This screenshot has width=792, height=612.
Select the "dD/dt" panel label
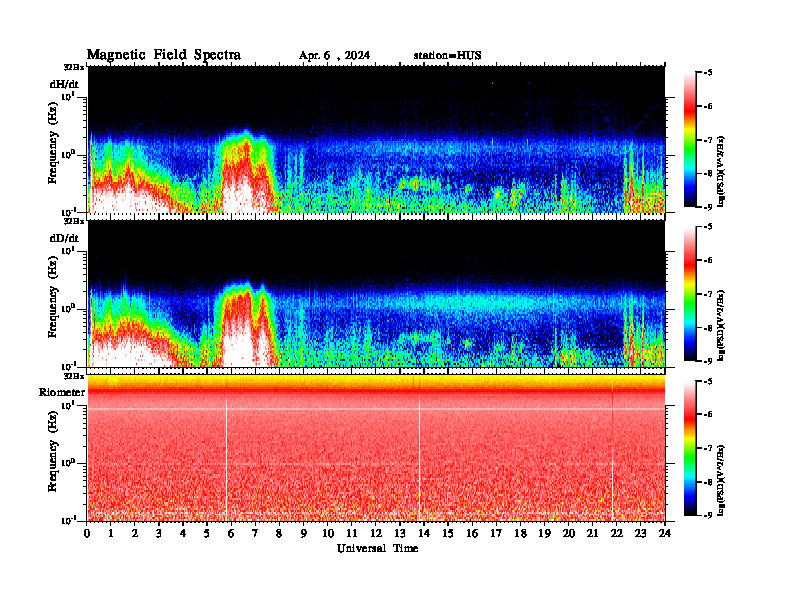64,238
